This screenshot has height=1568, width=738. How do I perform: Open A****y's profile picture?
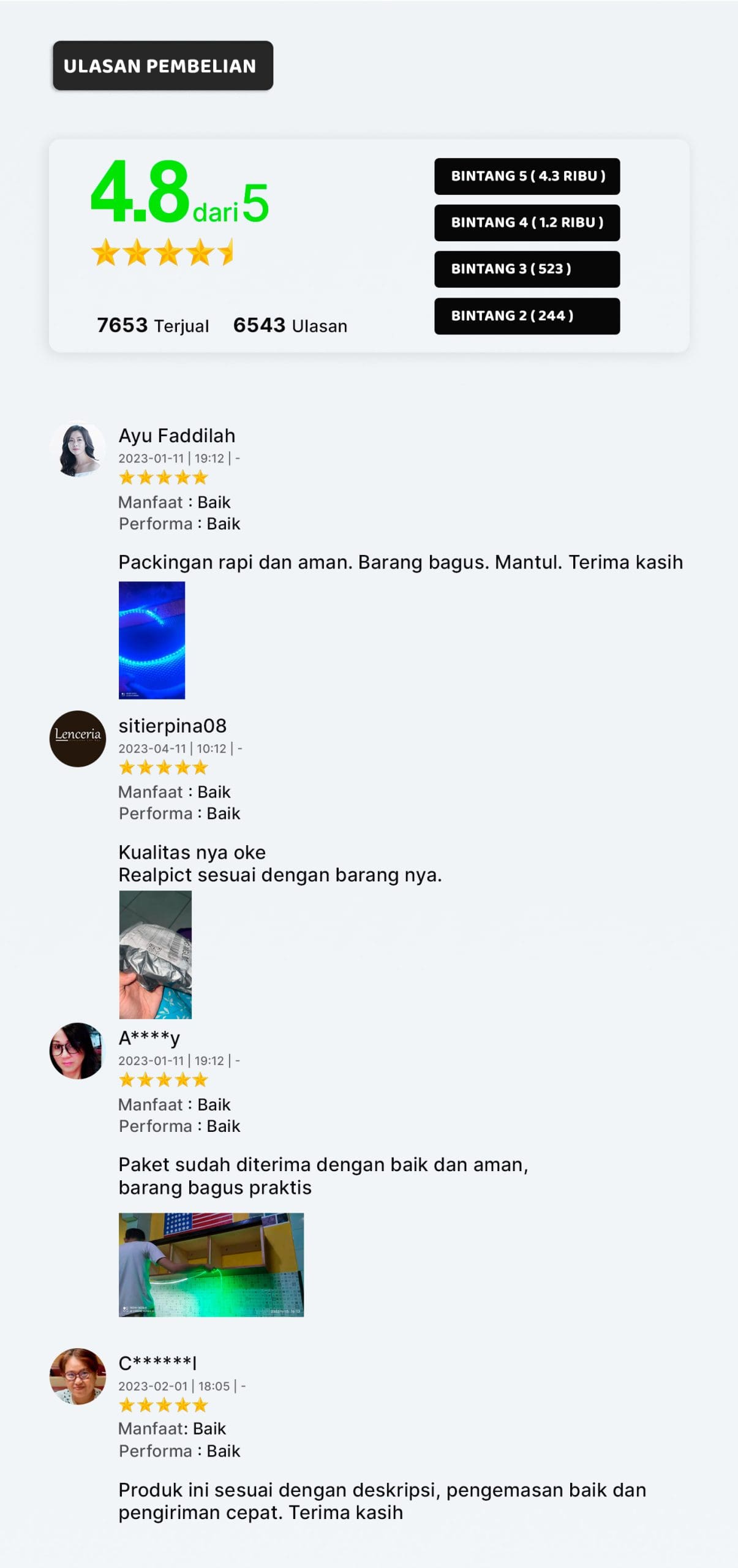[77, 1050]
